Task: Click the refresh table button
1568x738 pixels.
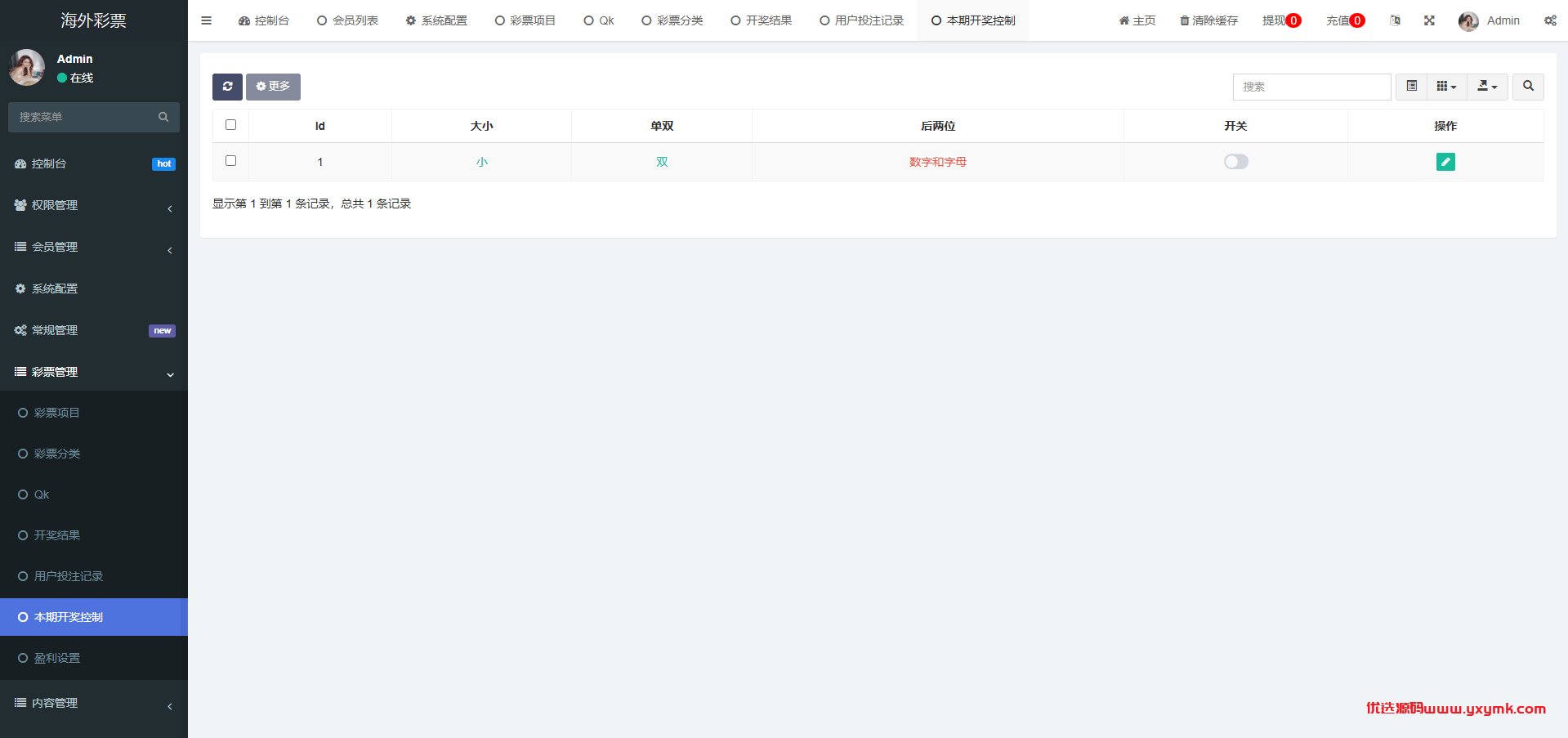Action: point(227,87)
